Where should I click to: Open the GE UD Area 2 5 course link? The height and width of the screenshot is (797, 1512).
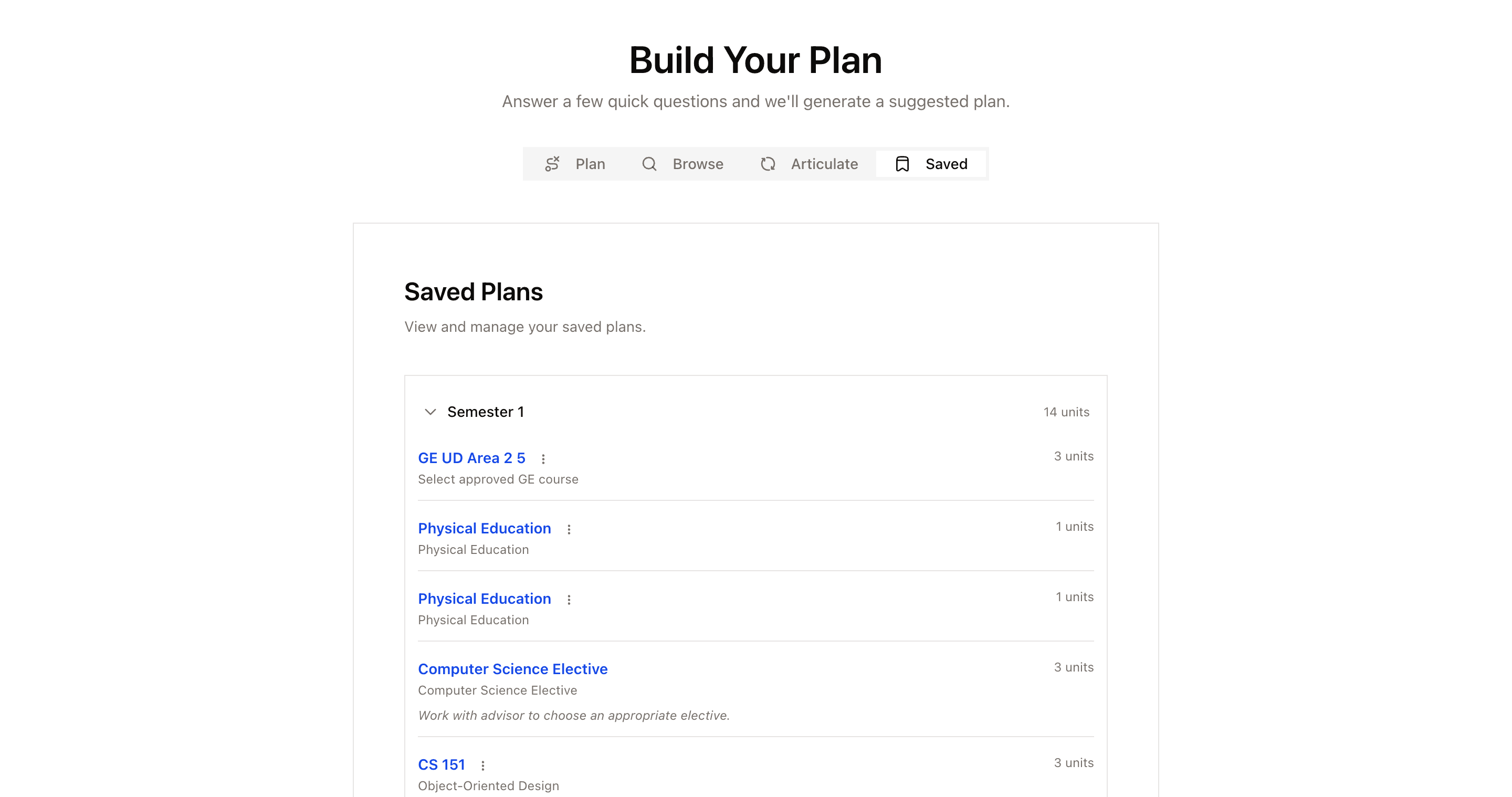pos(471,458)
